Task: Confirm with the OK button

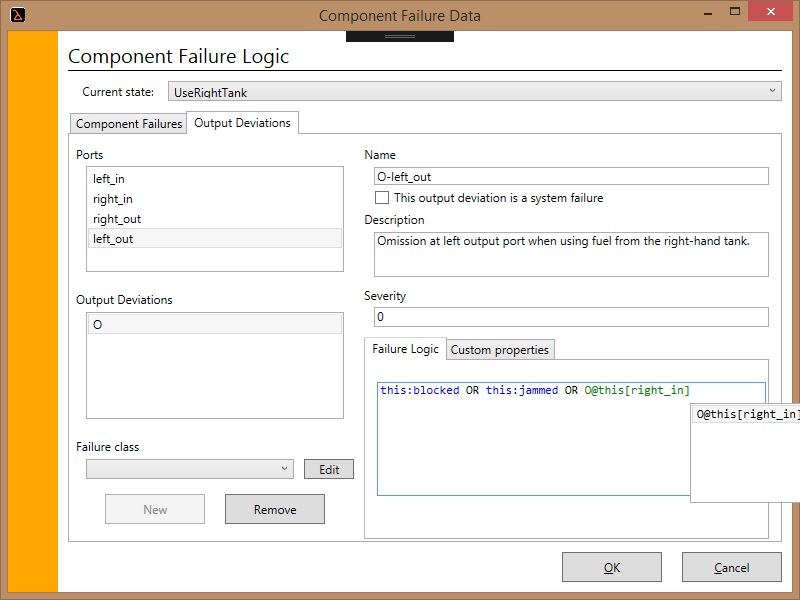Action: pyautogui.click(x=612, y=567)
